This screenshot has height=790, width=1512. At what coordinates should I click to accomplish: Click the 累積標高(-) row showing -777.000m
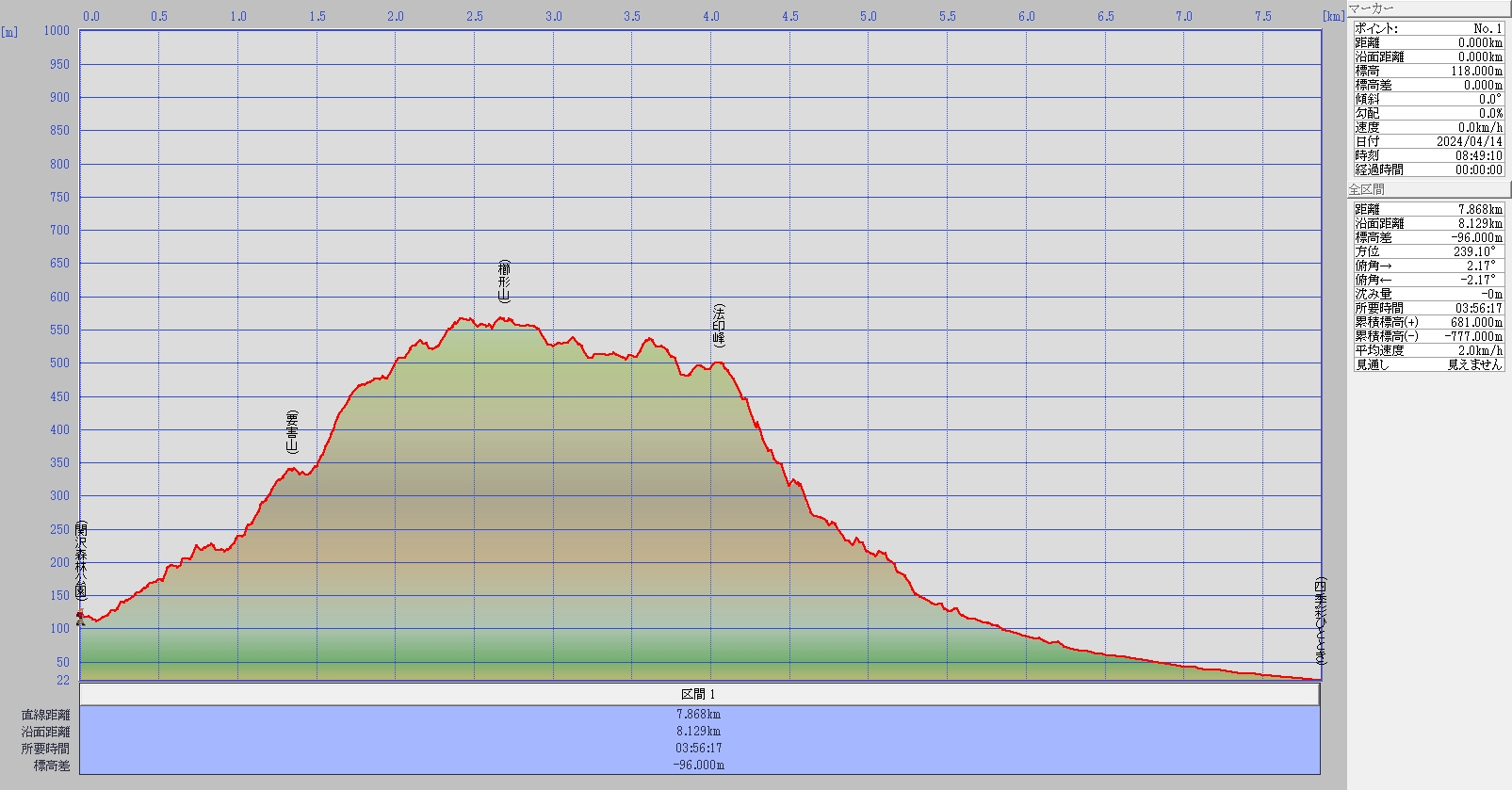pyautogui.click(x=1428, y=336)
